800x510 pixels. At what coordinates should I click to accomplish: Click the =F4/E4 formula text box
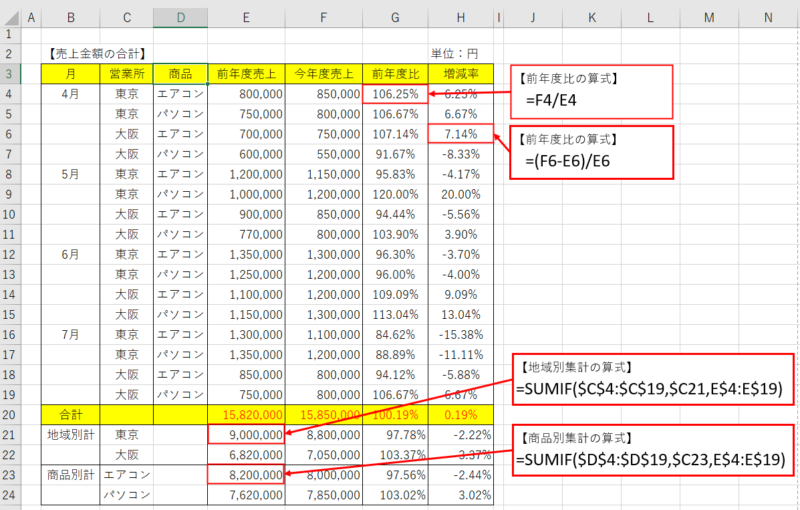point(592,92)
